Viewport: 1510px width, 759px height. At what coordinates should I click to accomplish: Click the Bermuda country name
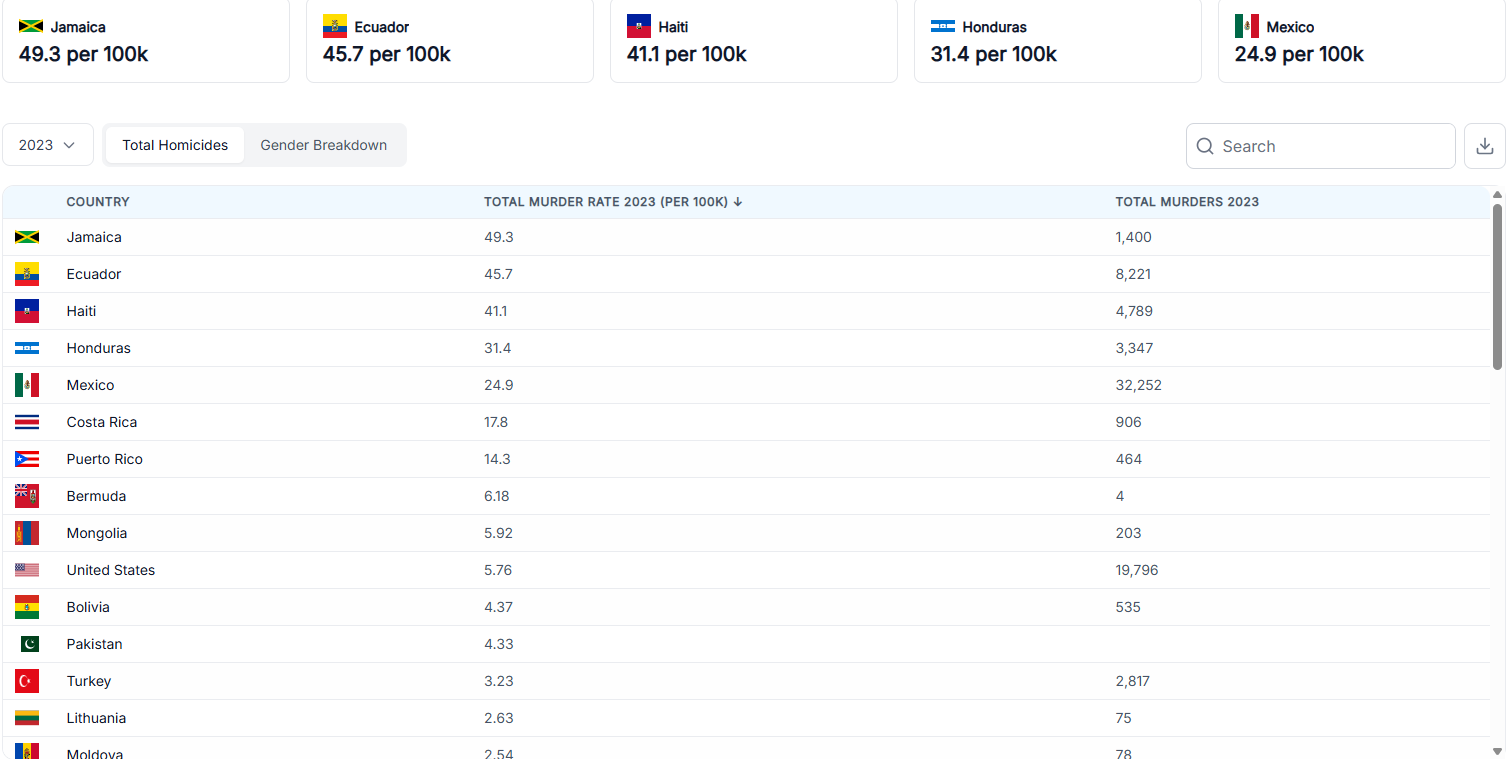point(96,496)
